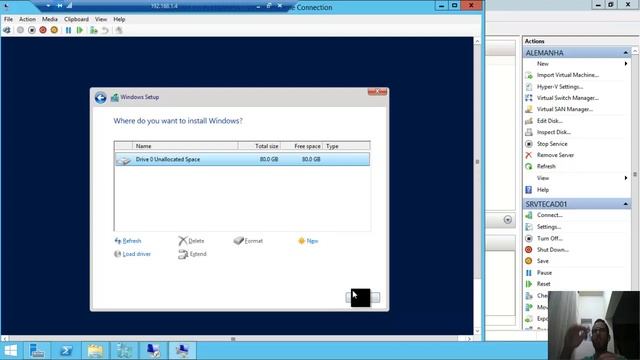The height and width of the screenshot is (360, 640).
Task: Open Virtual SAN Manager
Action: coord(565,109)
